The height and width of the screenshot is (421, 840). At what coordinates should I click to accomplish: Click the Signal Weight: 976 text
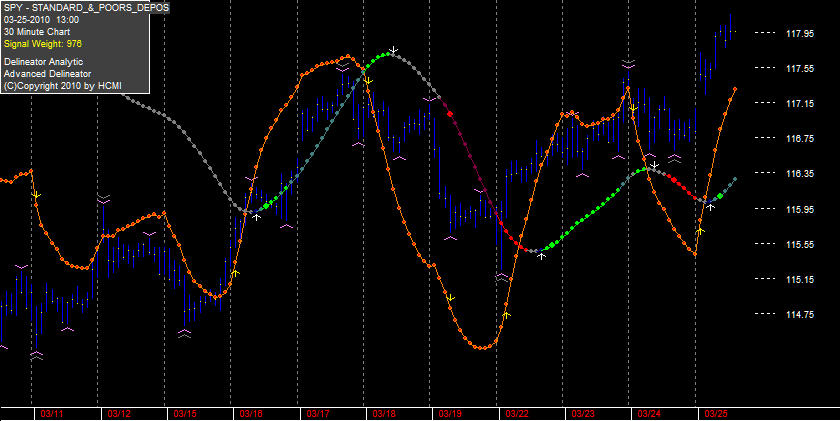[x=43, y=44]
